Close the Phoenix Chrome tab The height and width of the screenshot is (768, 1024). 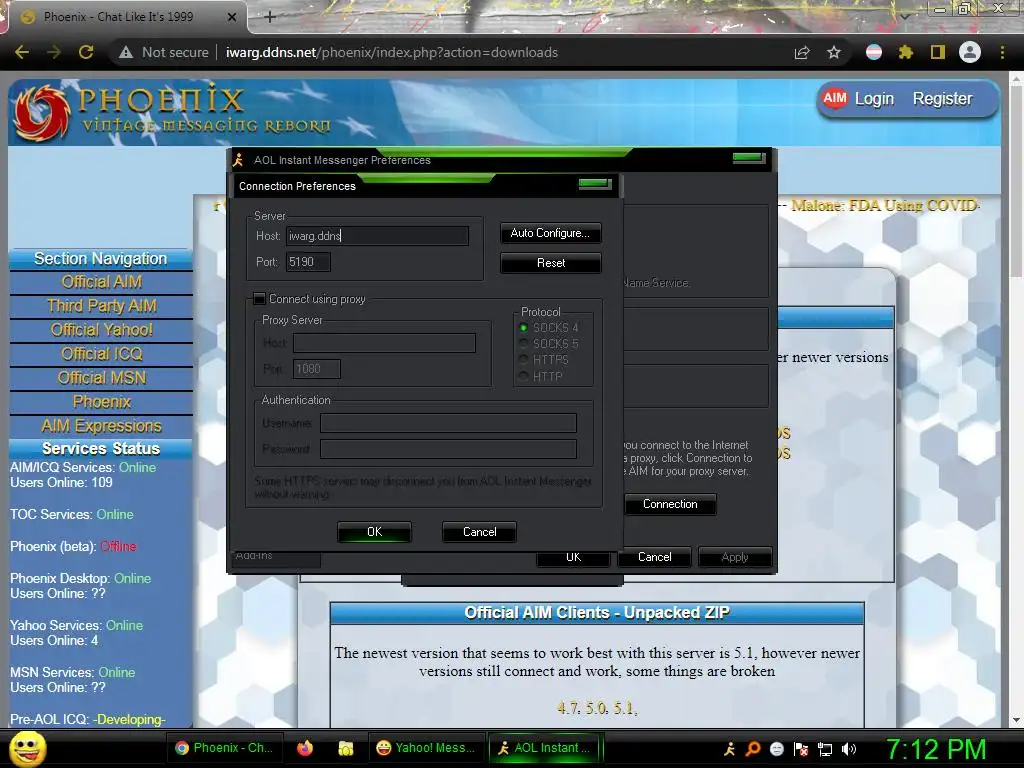[x=232, y=17]
